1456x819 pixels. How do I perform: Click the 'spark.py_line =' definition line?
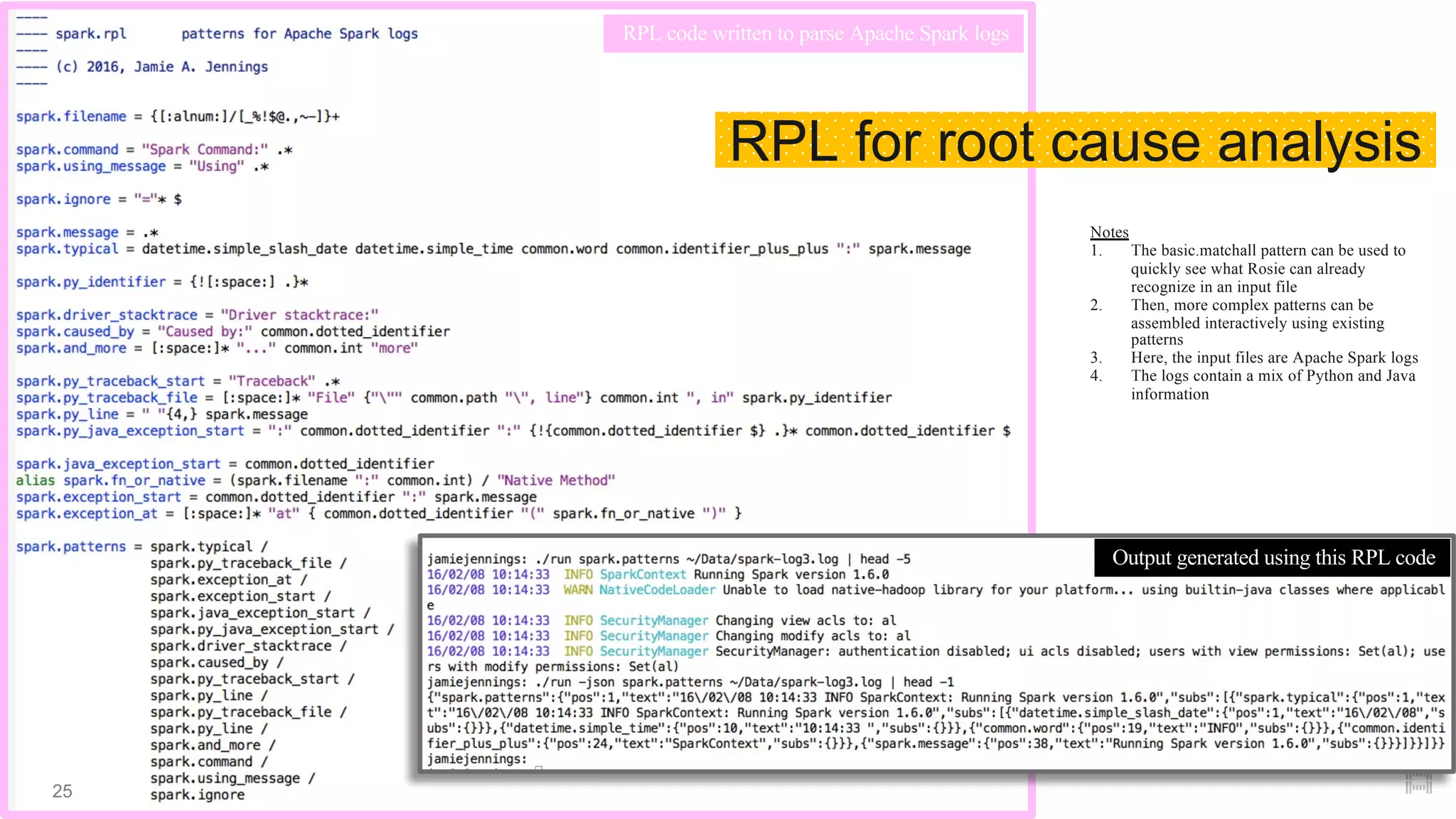point(162,414)
